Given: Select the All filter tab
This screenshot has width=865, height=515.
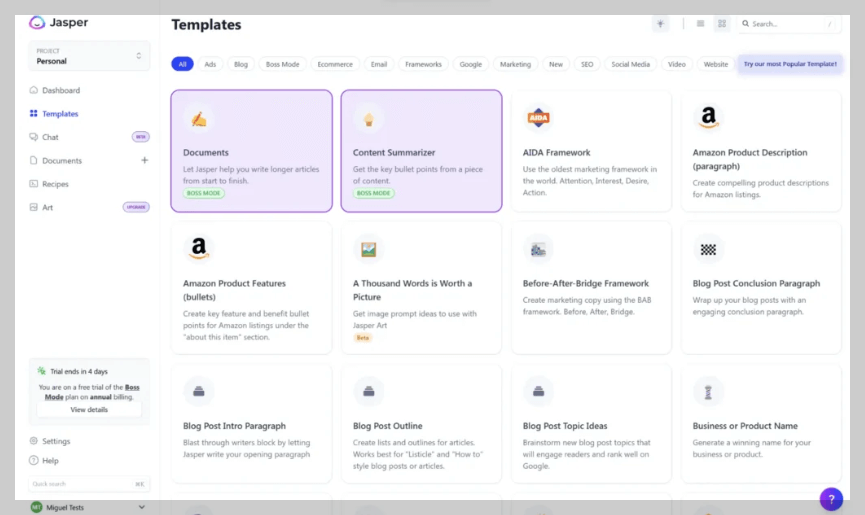Looking at the screenshot, I should [182, 64].
